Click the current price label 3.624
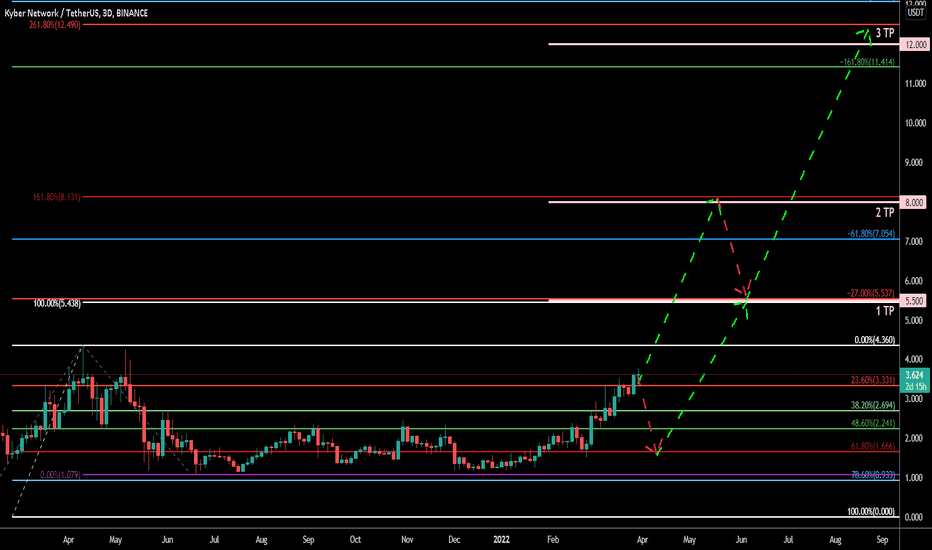Viewport: 932px width, 550px height. pyautogui.click(x=914, y=375)
